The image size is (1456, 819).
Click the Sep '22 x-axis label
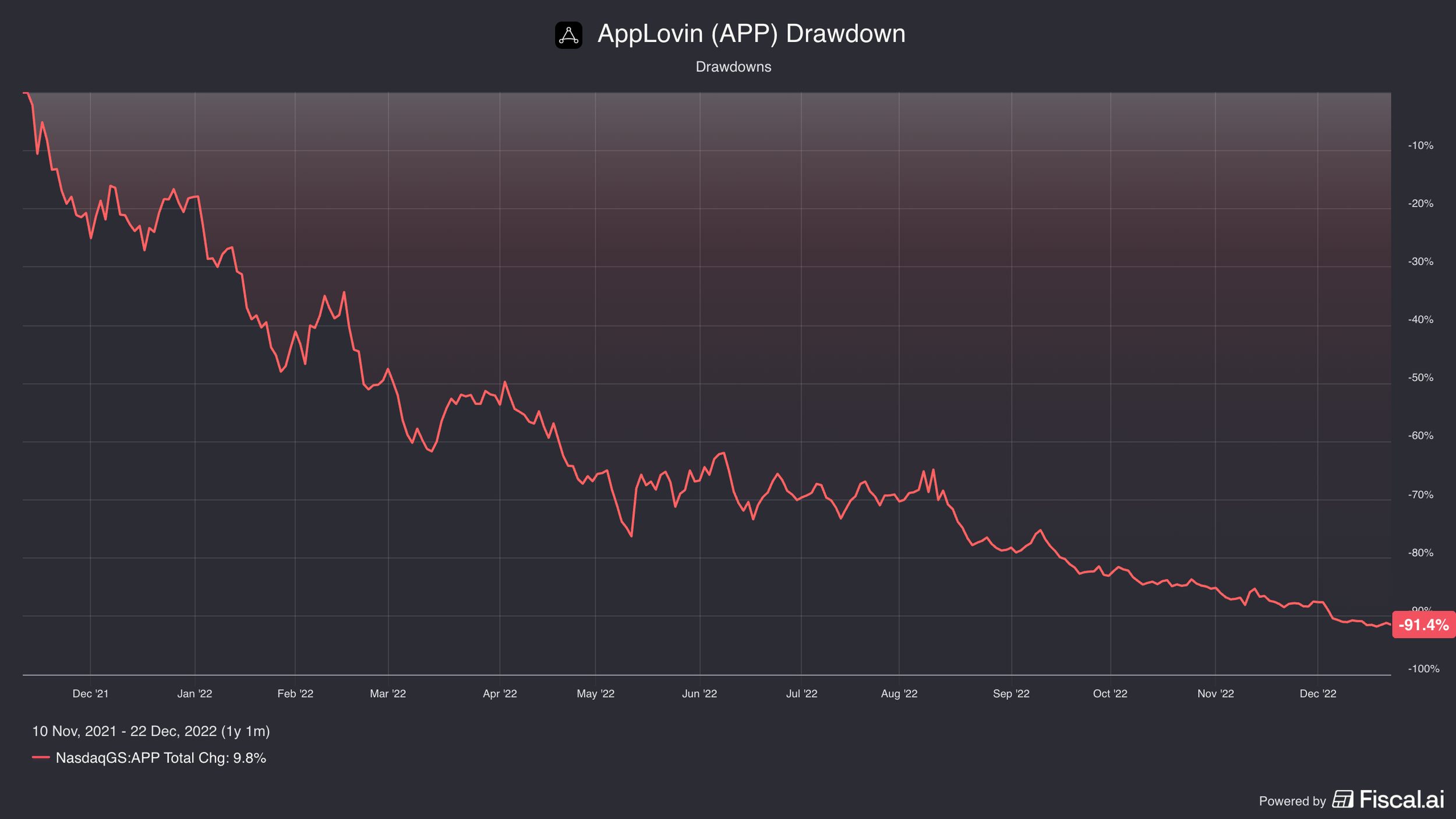(1011, 694)
